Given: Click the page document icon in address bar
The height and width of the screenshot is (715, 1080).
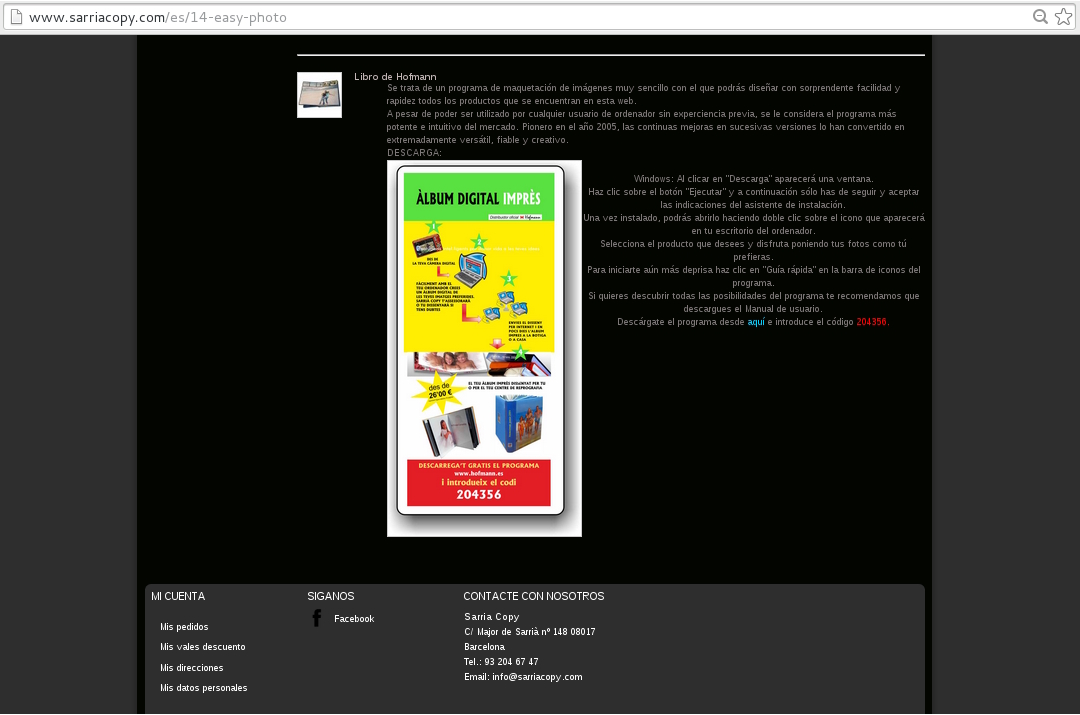Looking at the screenshot, I should [x=16, y=17].
